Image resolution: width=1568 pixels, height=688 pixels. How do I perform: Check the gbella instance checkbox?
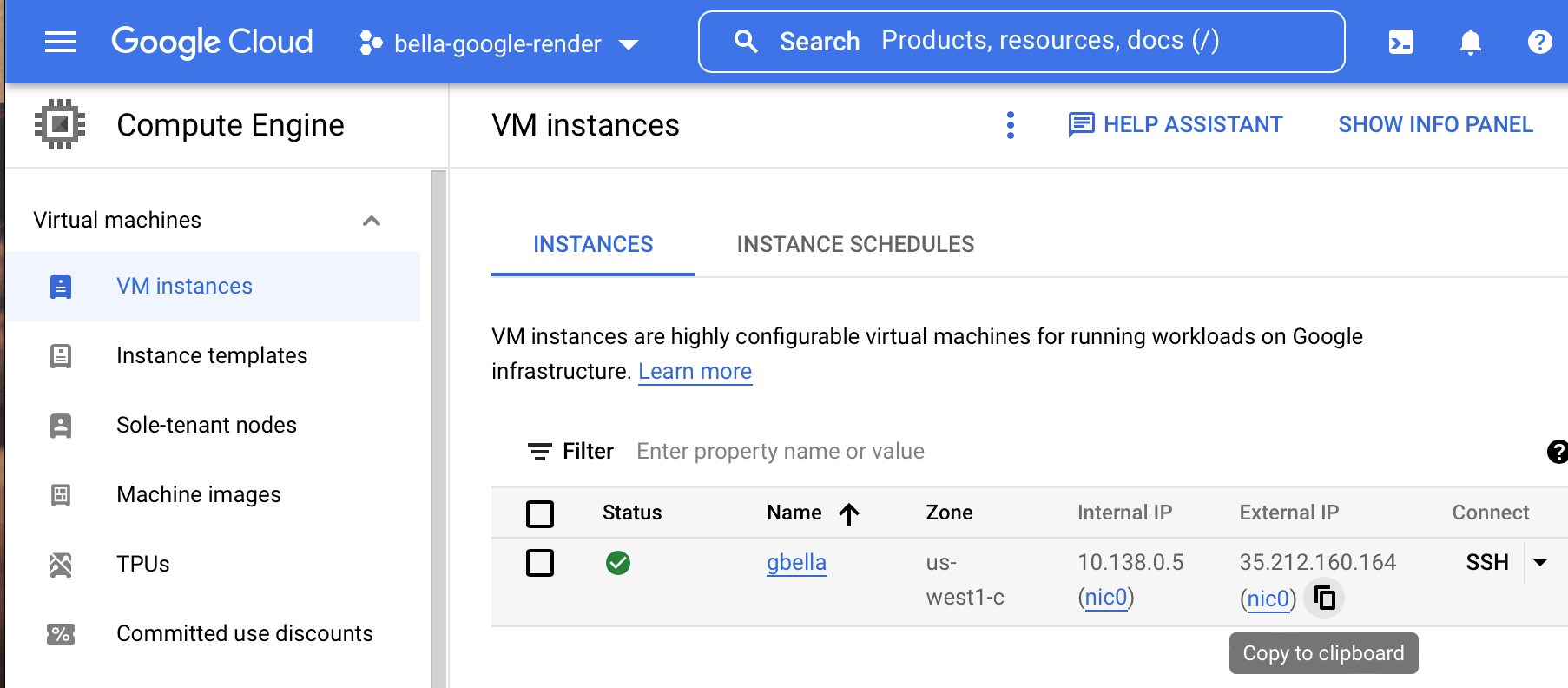click(540, 563)
